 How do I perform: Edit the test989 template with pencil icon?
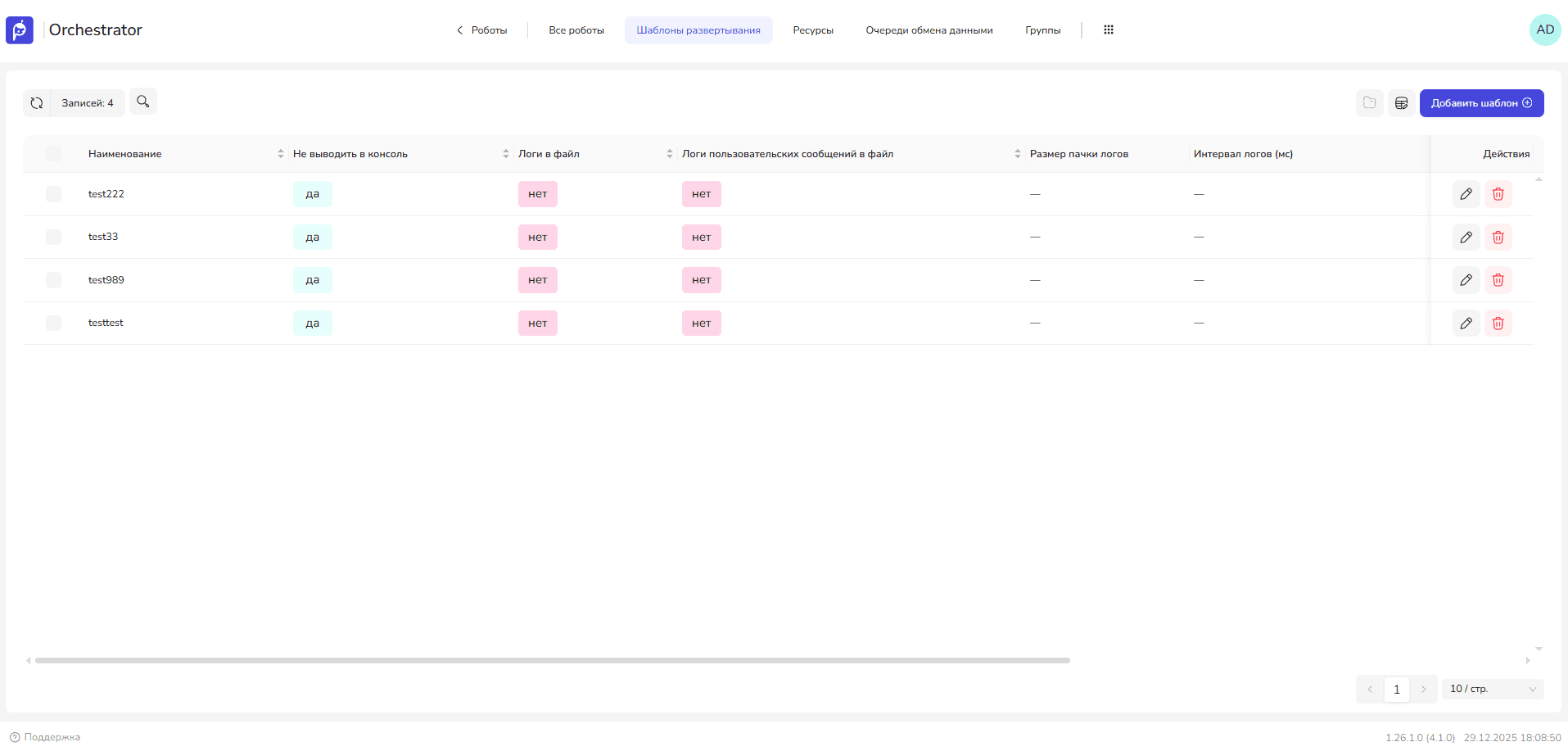(1466, 280)
